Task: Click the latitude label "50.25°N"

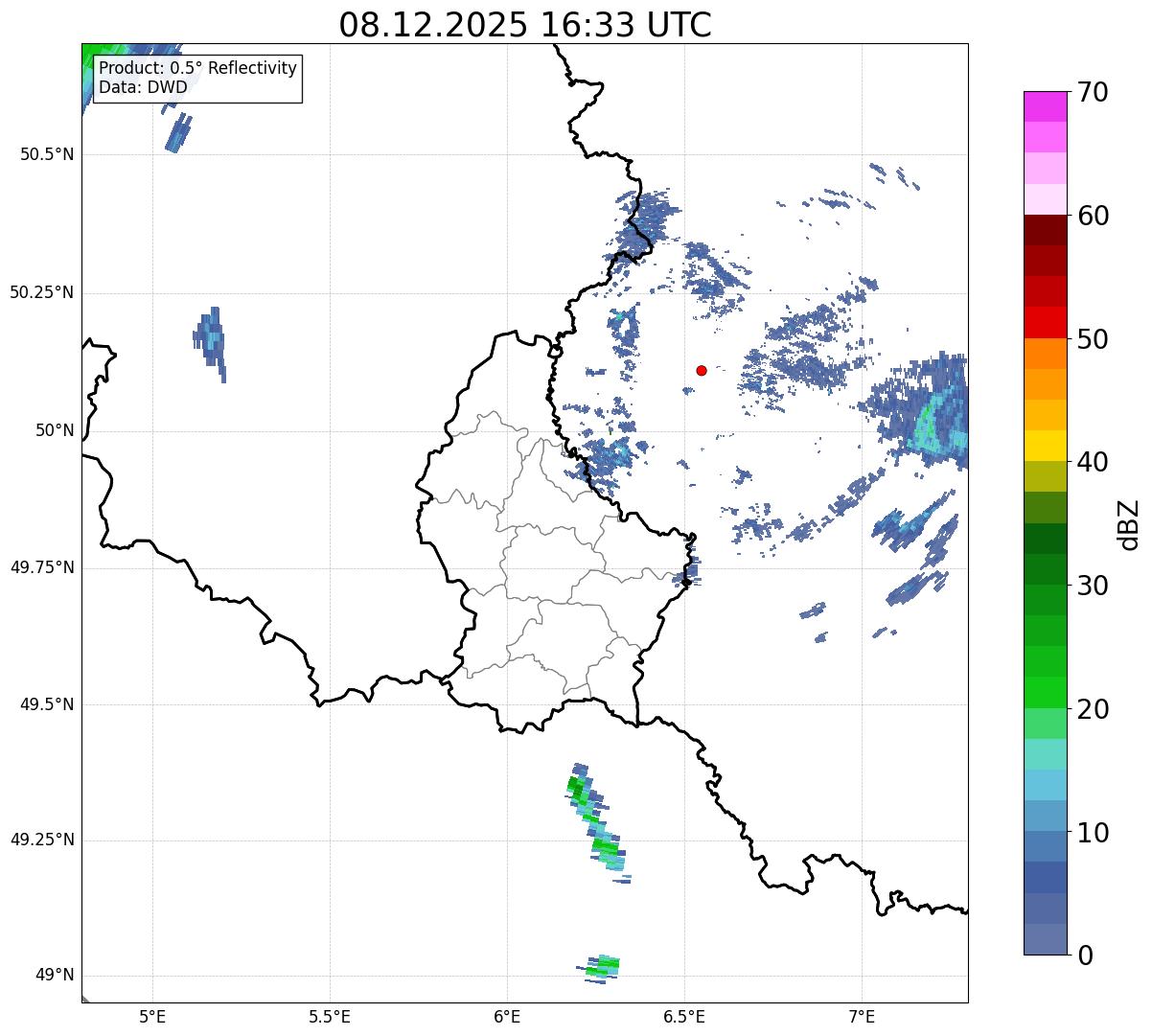Action: pos(42,292)
